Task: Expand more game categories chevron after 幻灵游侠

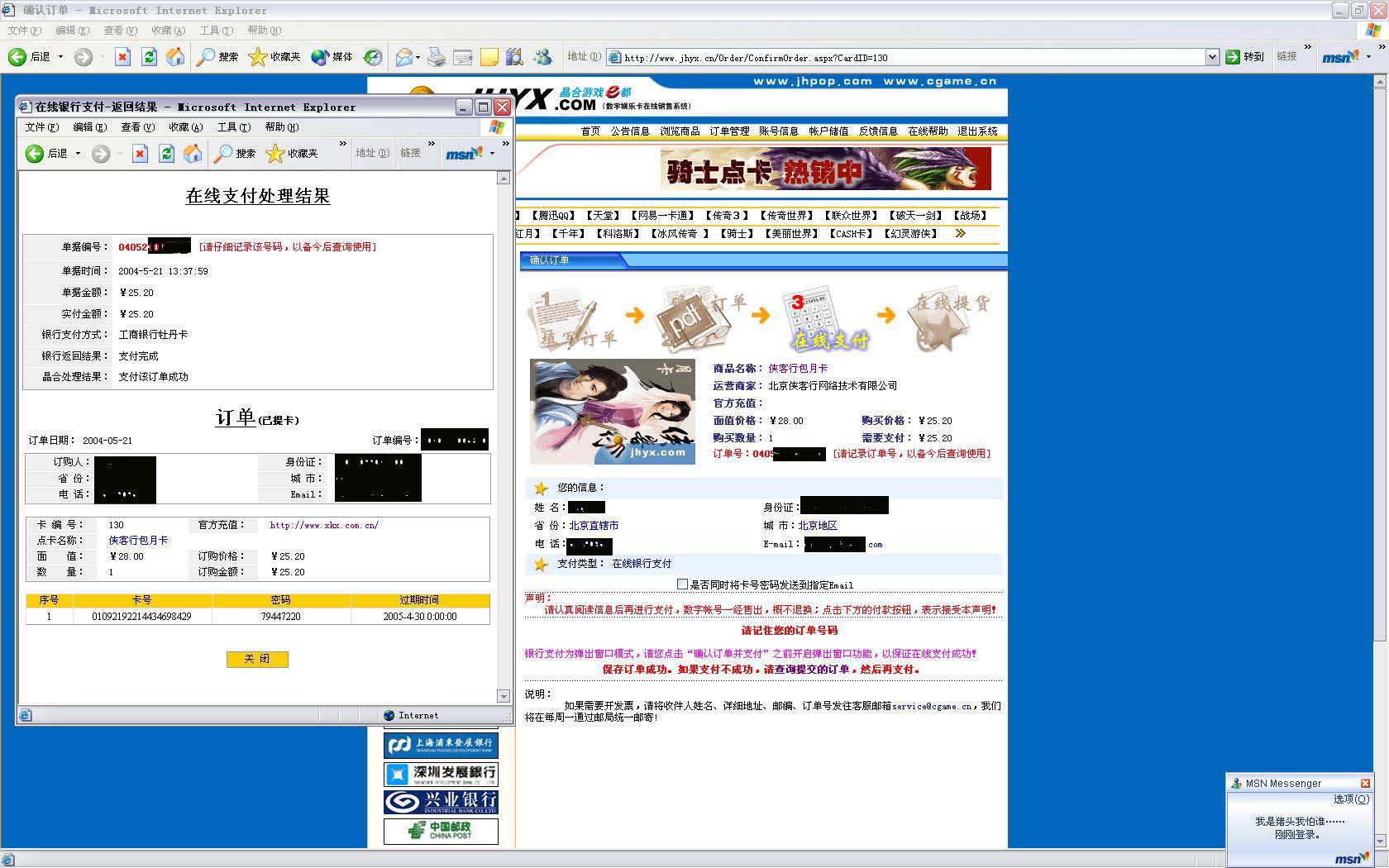Action: coord(960,233)
